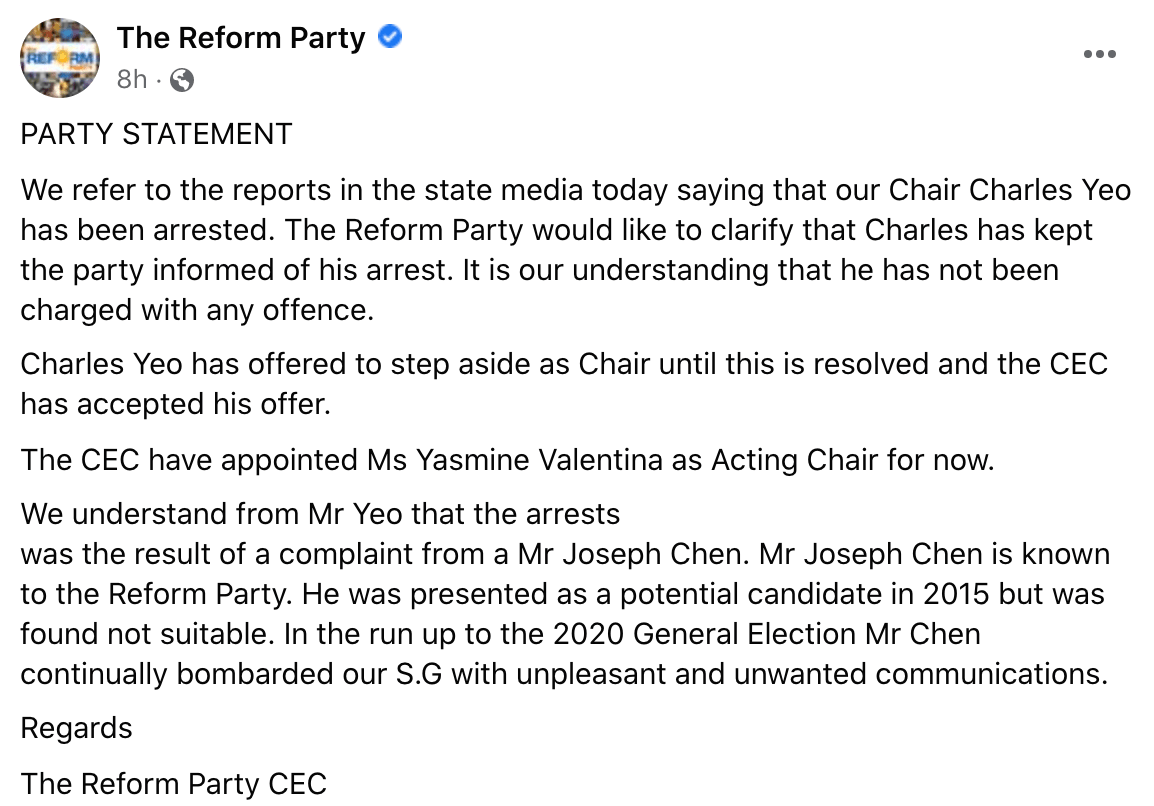The image size is (1154, 806).
Task: Open the 8h post timestamp
Action: point(131,79)
